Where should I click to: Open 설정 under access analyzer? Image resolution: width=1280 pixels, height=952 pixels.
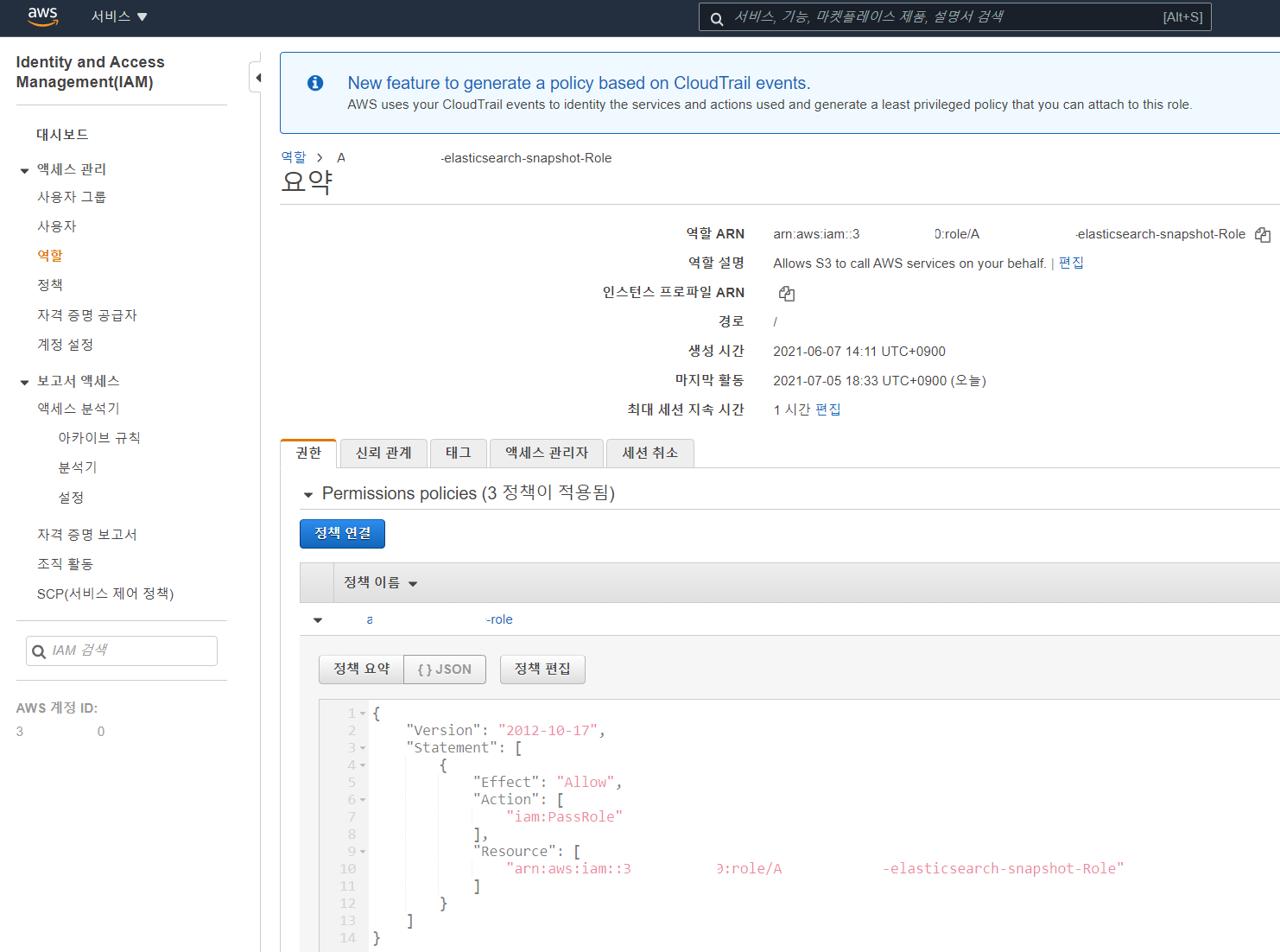pyautogui.click(x=71, y=498)
